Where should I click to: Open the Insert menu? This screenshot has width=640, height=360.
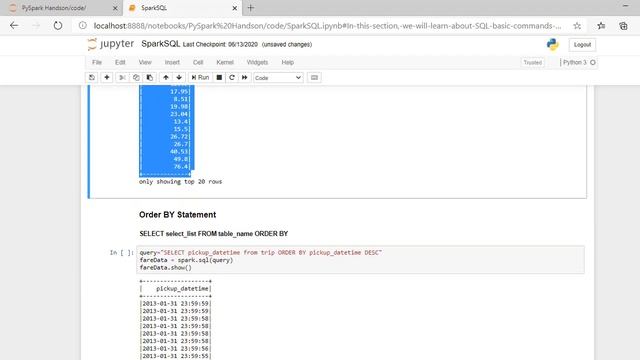click(172, 62)
